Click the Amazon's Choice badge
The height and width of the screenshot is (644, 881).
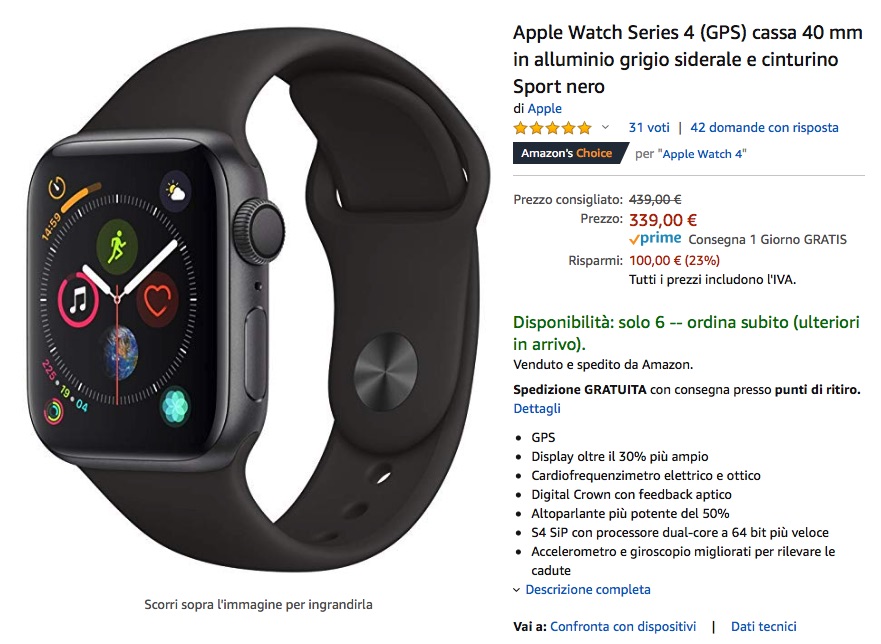click(570, 153)
